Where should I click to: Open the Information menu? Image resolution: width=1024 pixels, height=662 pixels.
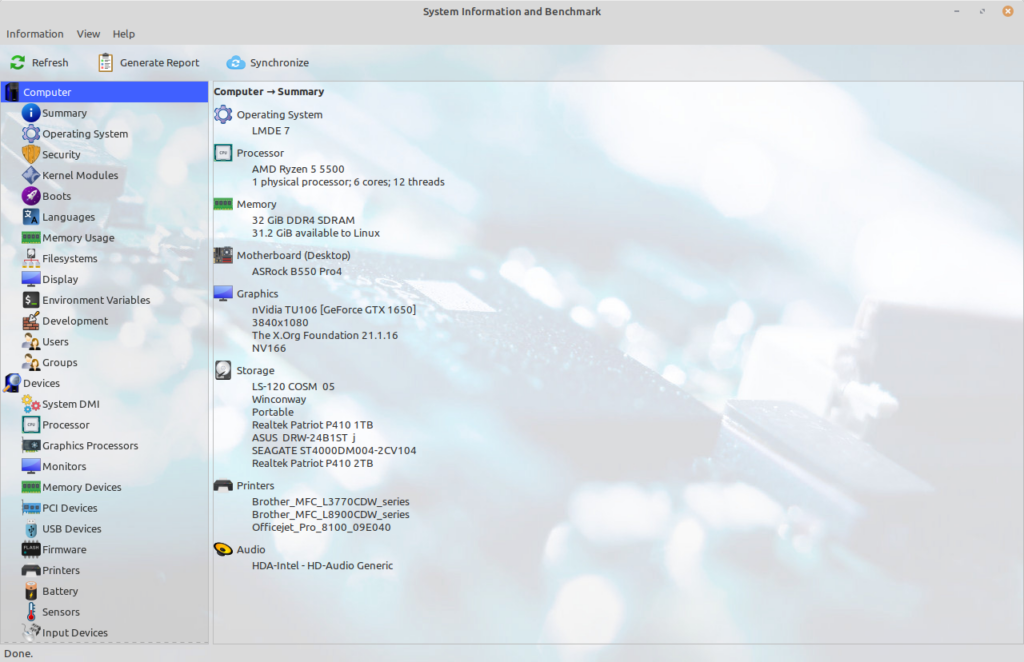(35, 34)
